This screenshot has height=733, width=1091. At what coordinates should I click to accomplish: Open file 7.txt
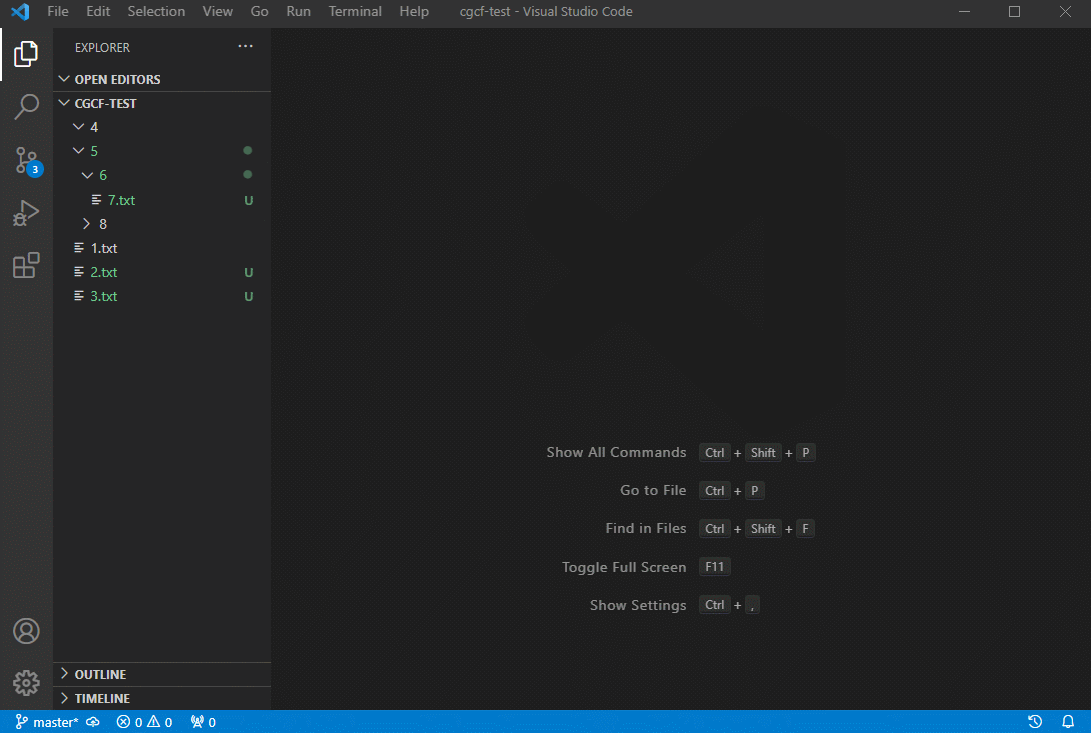point(162,200)
